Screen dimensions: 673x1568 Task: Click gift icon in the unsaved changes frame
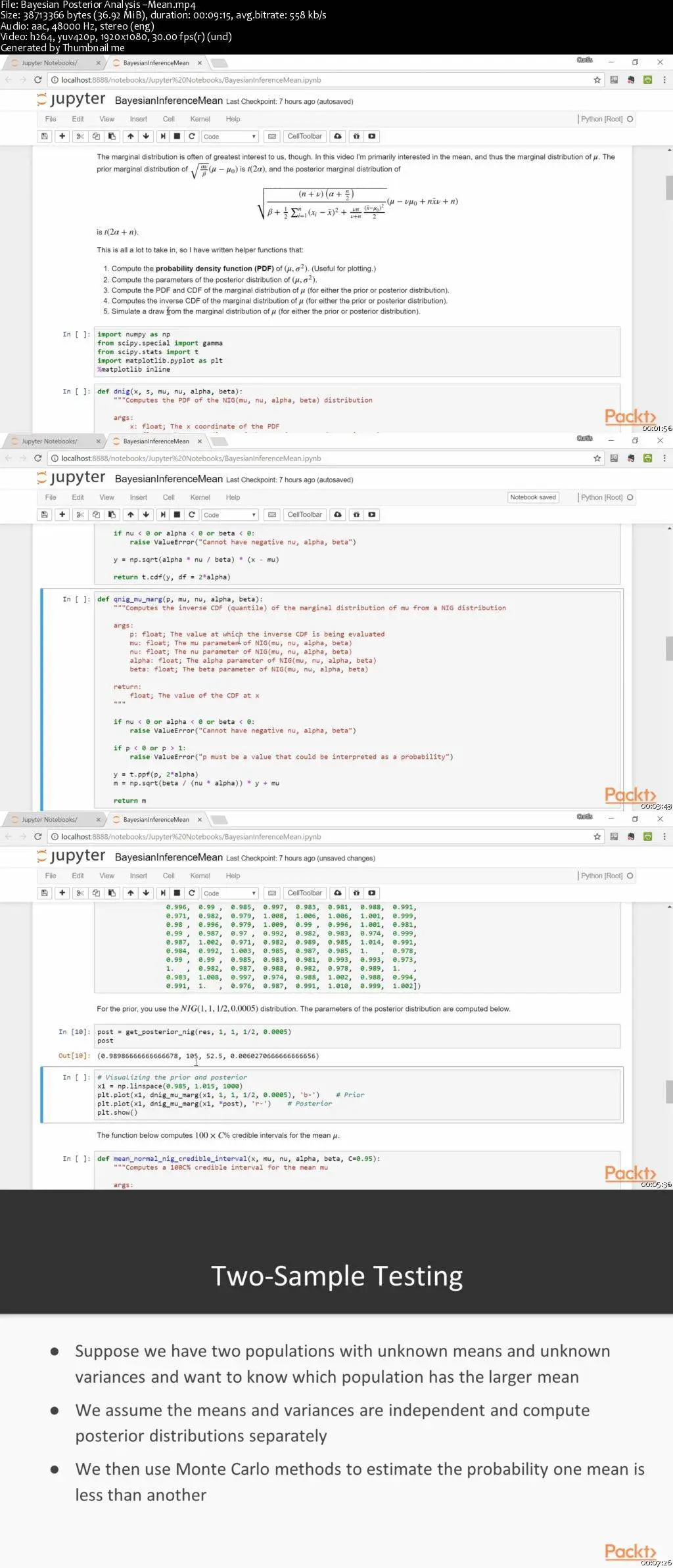(x=356, y=893)
